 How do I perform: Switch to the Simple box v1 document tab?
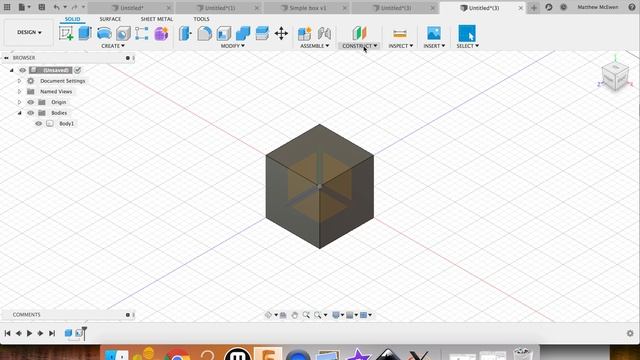pos(307,8)
